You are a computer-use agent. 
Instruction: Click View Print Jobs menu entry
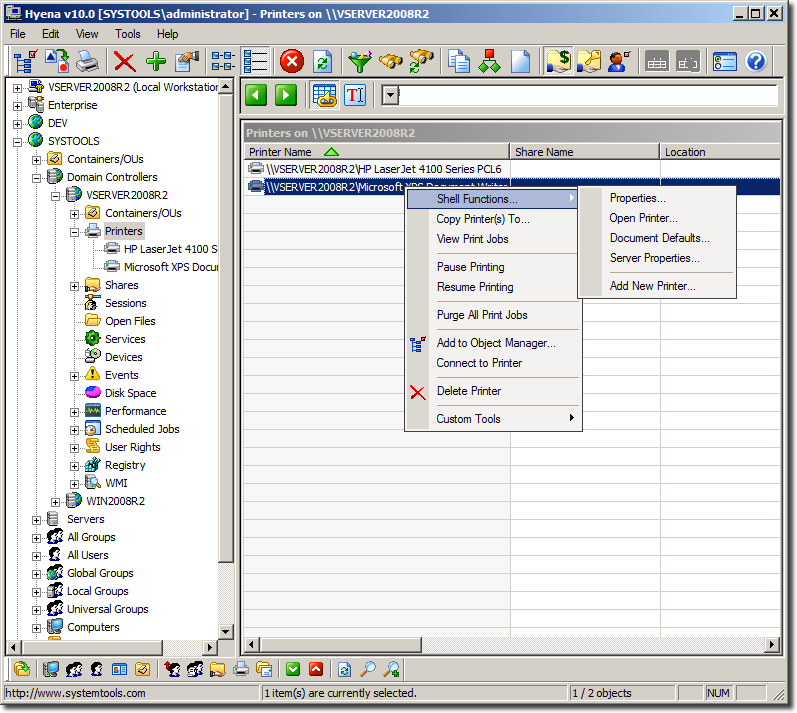472,239
